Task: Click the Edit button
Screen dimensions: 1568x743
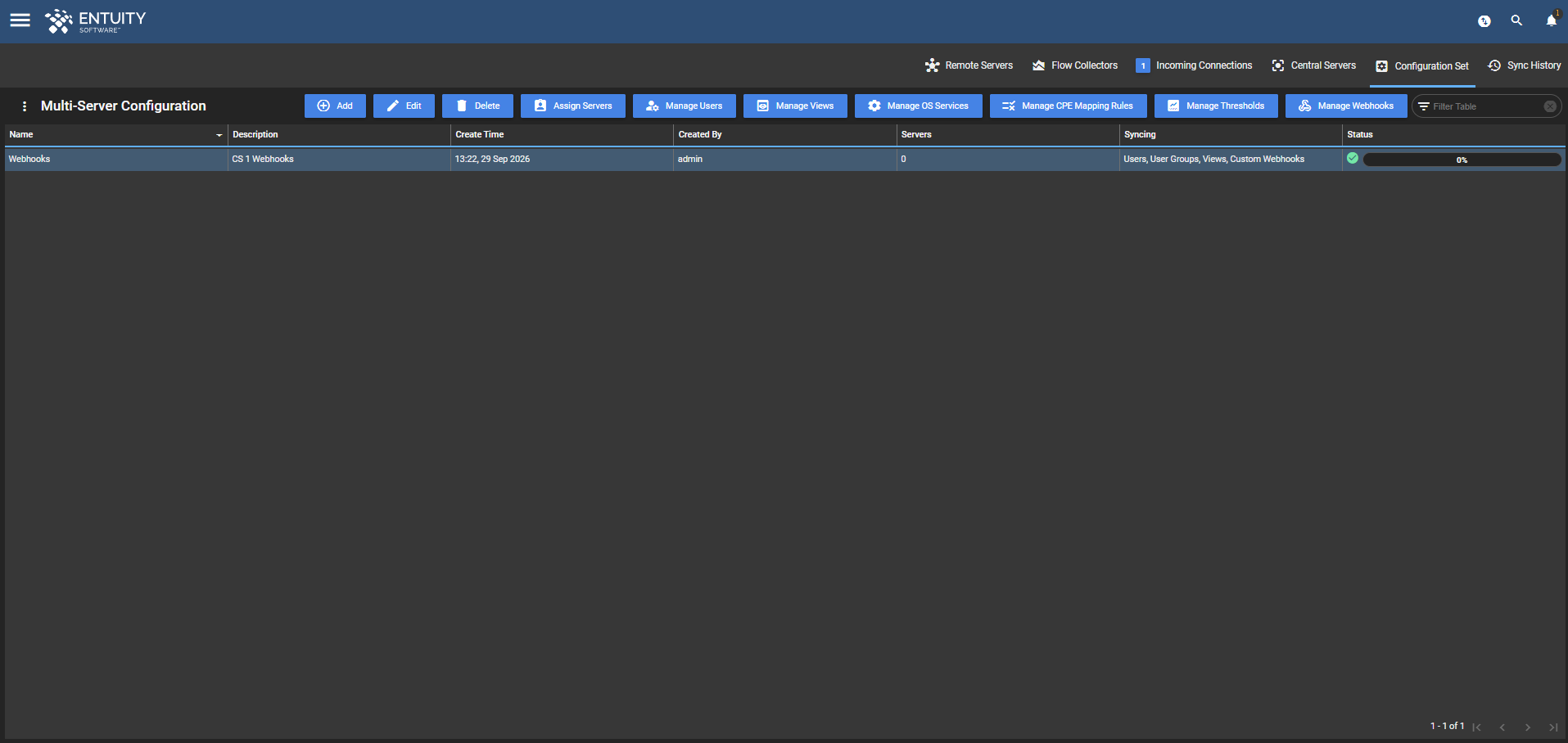Action: click(404, 106)
